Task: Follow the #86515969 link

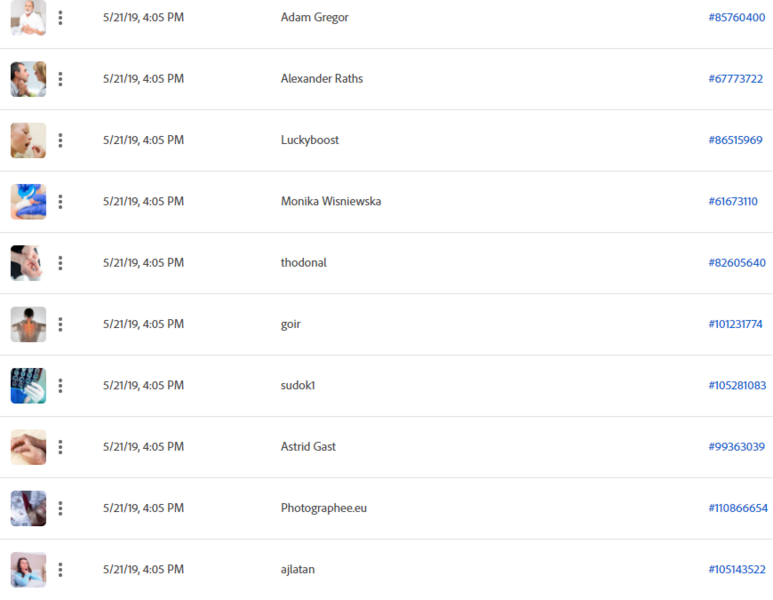Action: [735, 140]
